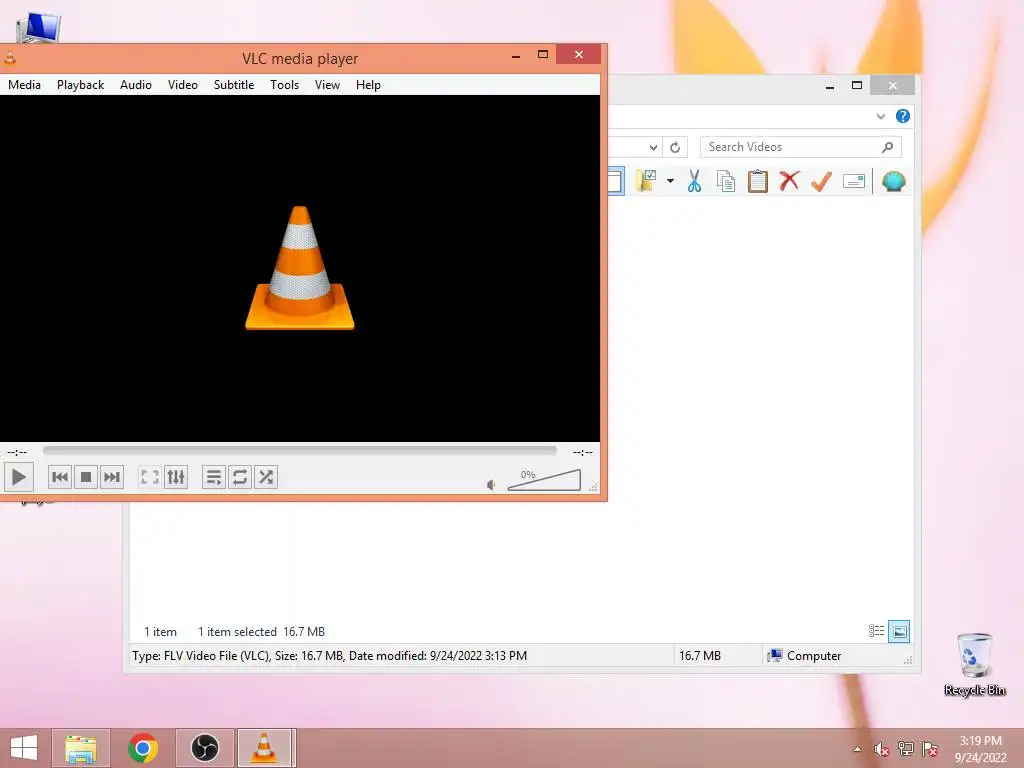Image resolution: width=1024 pixels, height=768 pixels.
Task: Click the Search Videos input field
Action: tap(801, 147)
